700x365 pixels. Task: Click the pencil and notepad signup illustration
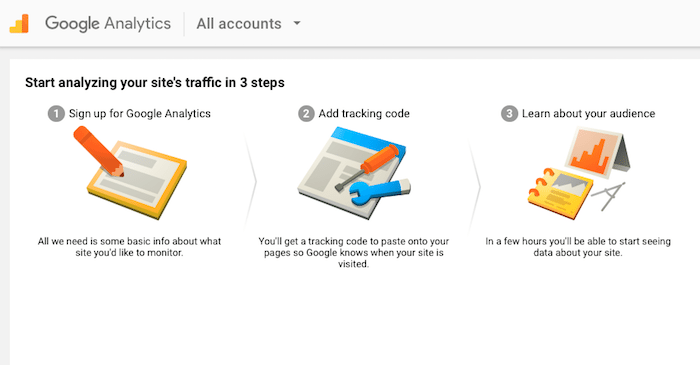pyautogui.click(x=130, y=172)
